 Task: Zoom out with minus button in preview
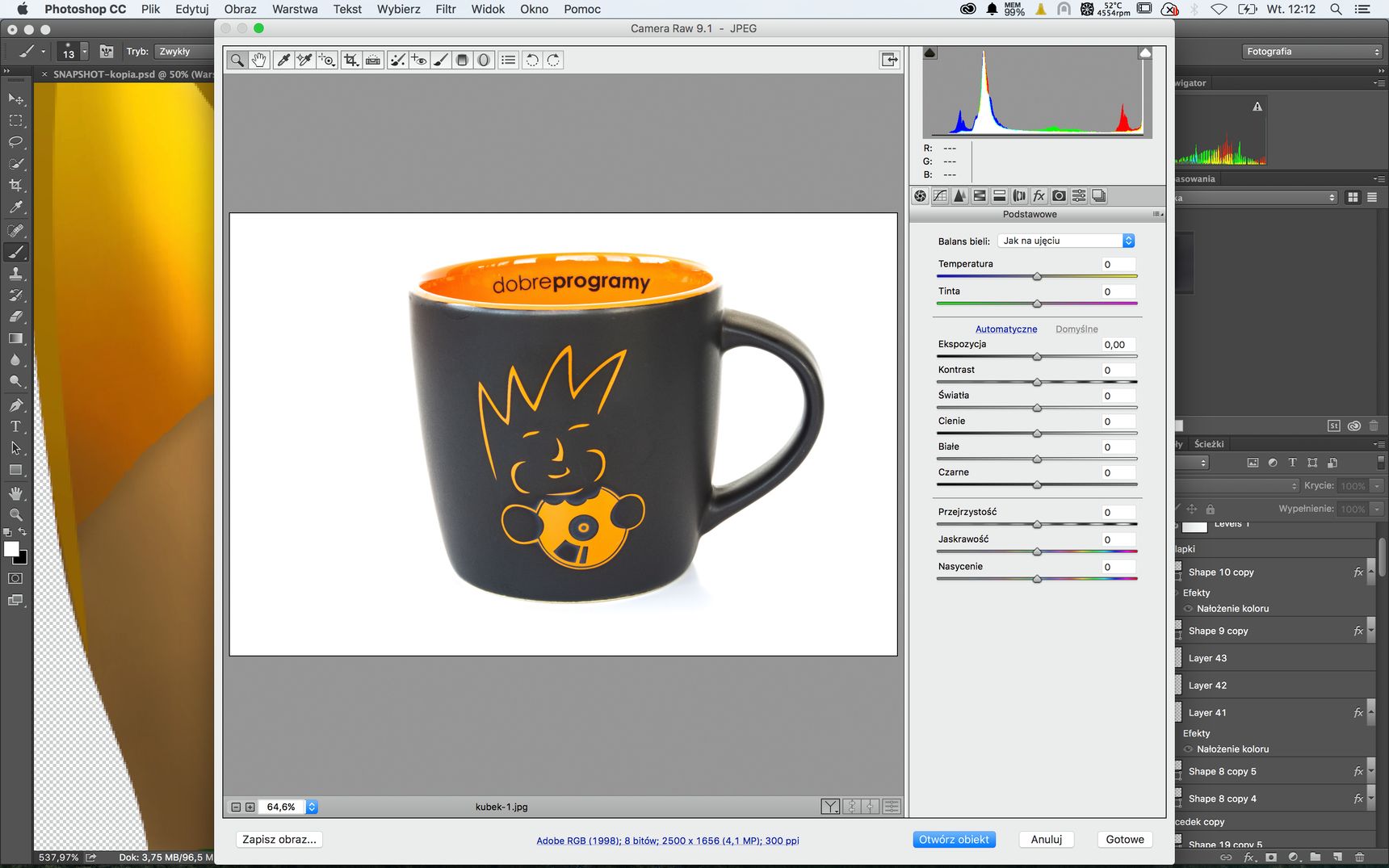pyautogui.click(x=236, y=807)
